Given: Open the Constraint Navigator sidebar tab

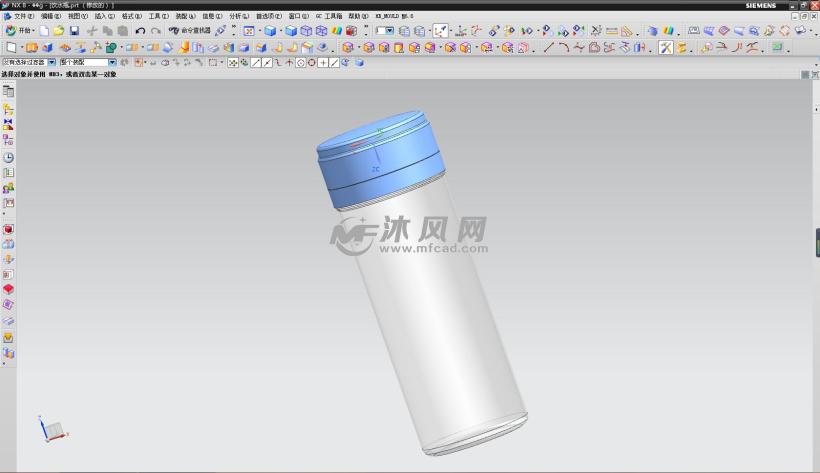Looking at the screenshot, I should pos(8,125).
